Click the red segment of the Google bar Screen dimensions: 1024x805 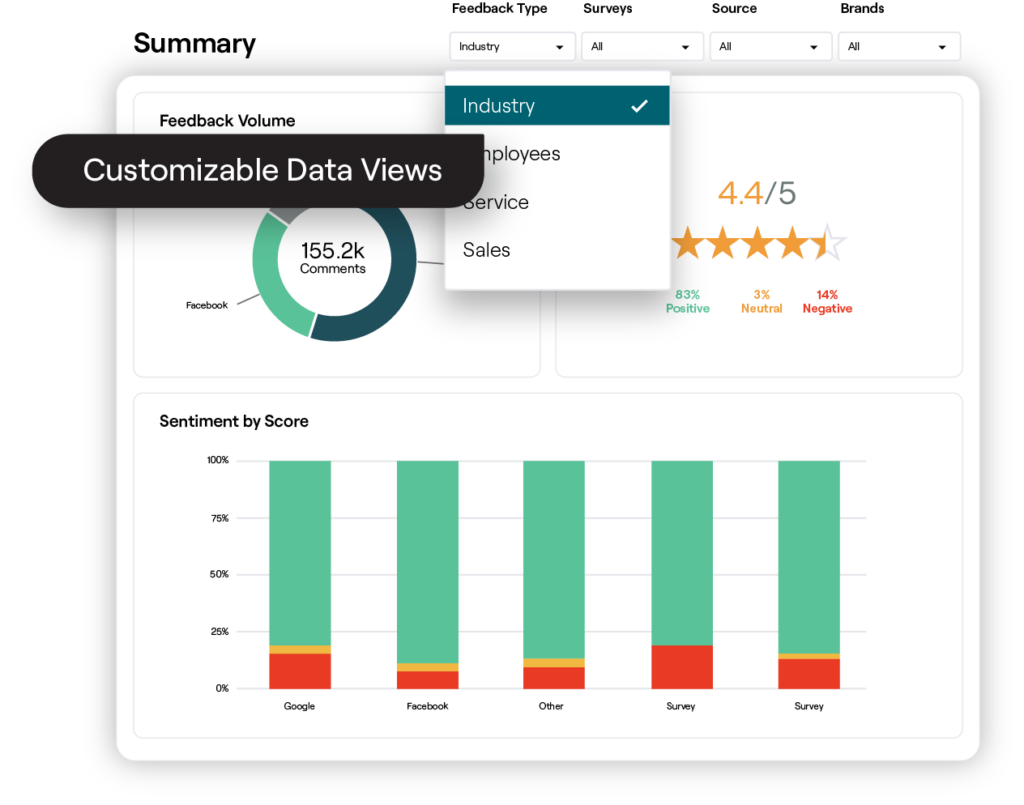tap(299, 670)
